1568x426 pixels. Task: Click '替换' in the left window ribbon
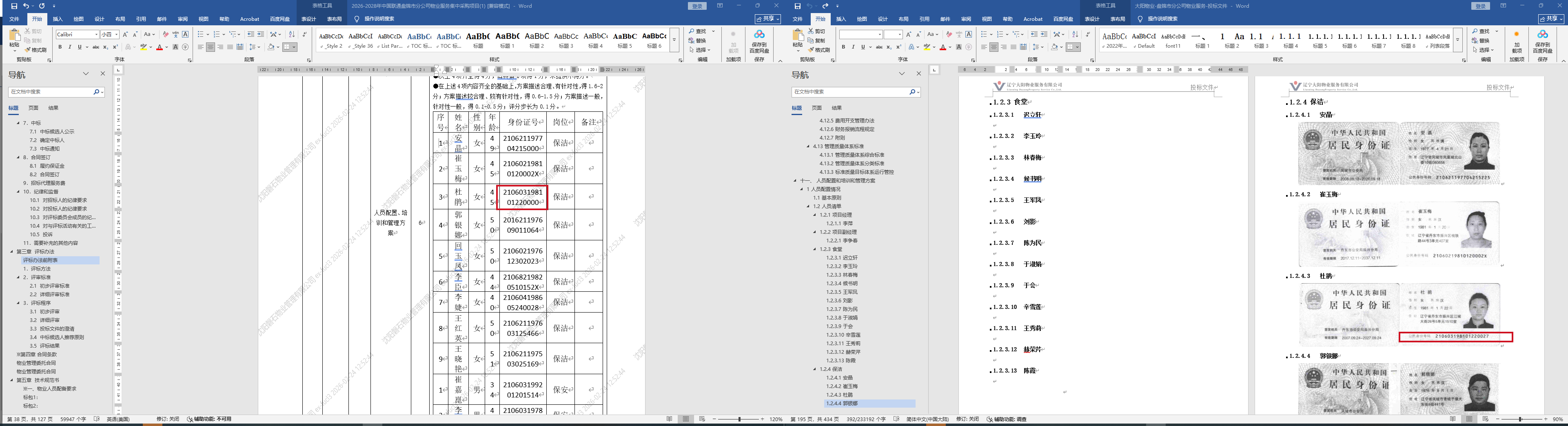(698, 41)
